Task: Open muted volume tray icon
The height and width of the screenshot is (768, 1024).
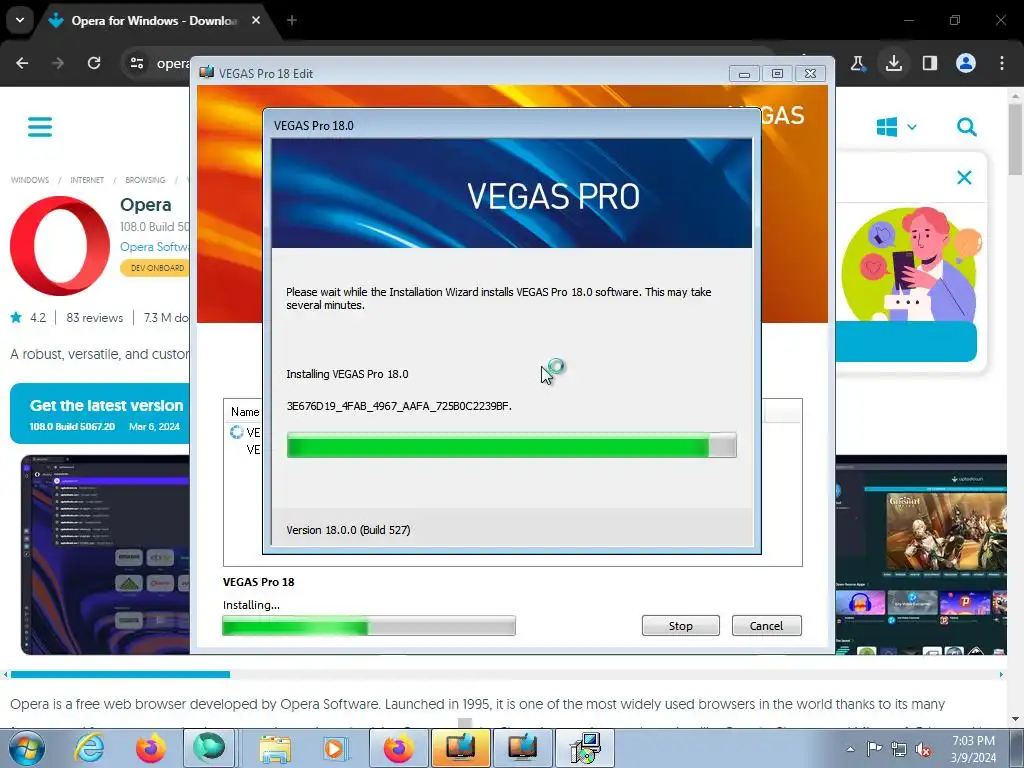Action: [923, 749]
